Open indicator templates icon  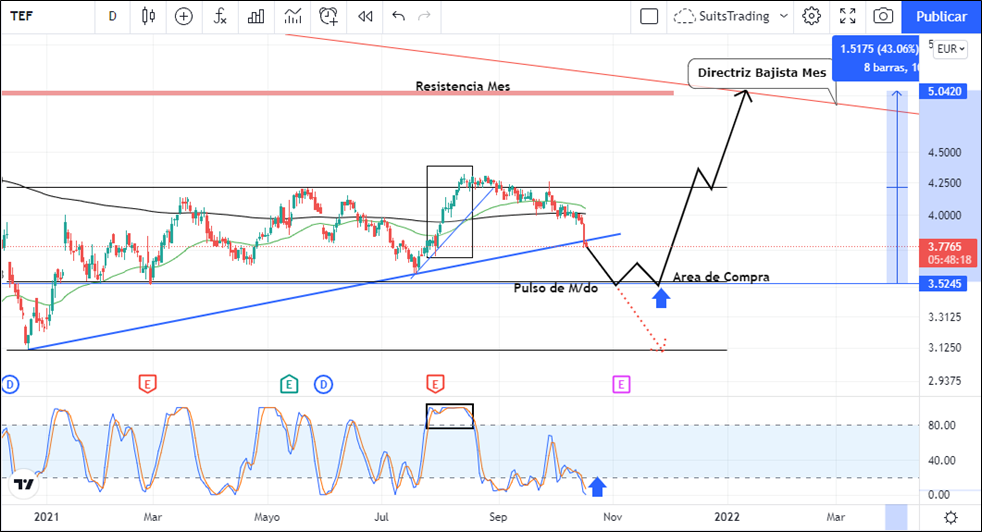(292, 16)
